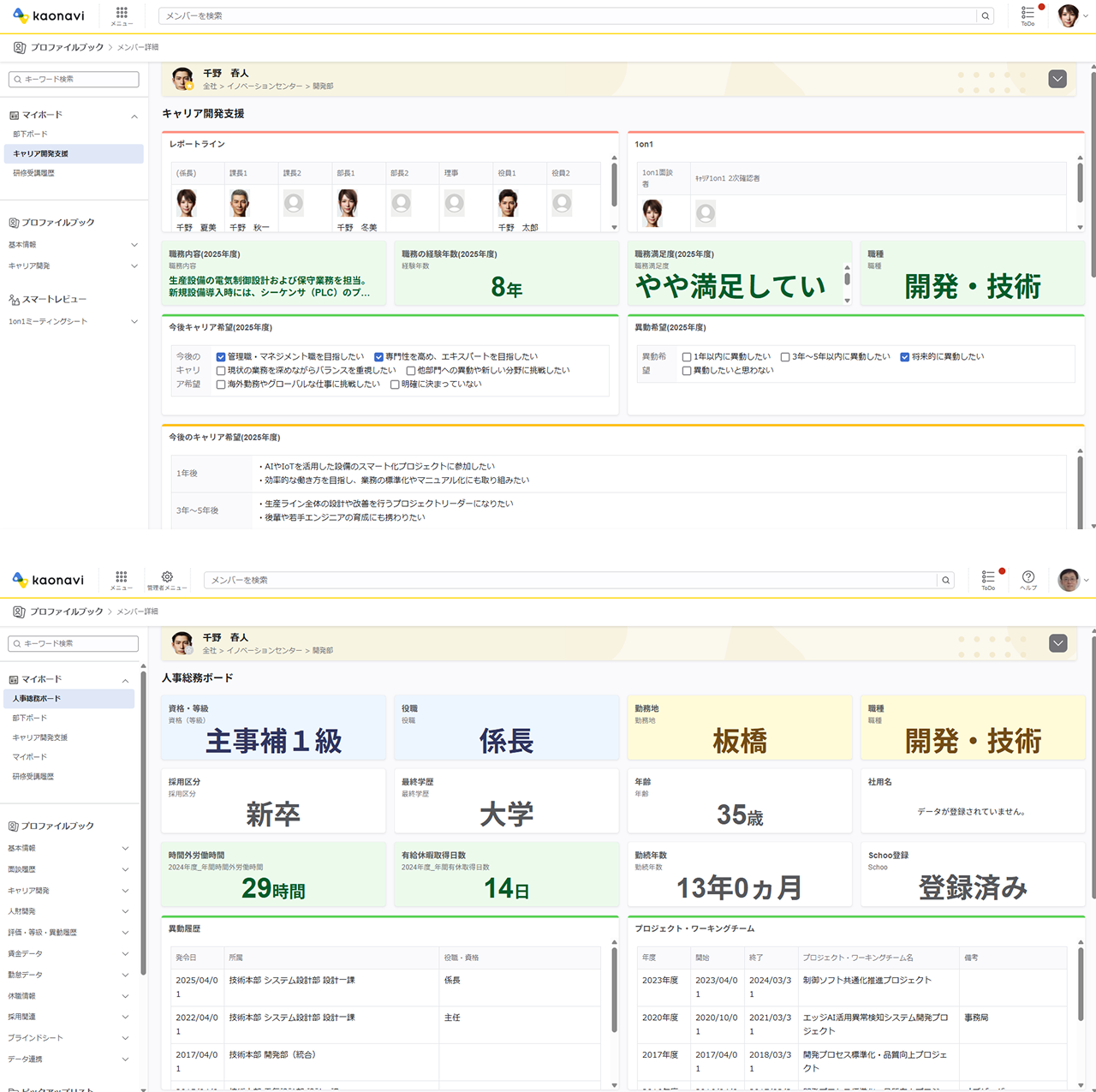Click the ToDo icon next to ヘルプ
1096x1092 pixels.
coord(988,578)
